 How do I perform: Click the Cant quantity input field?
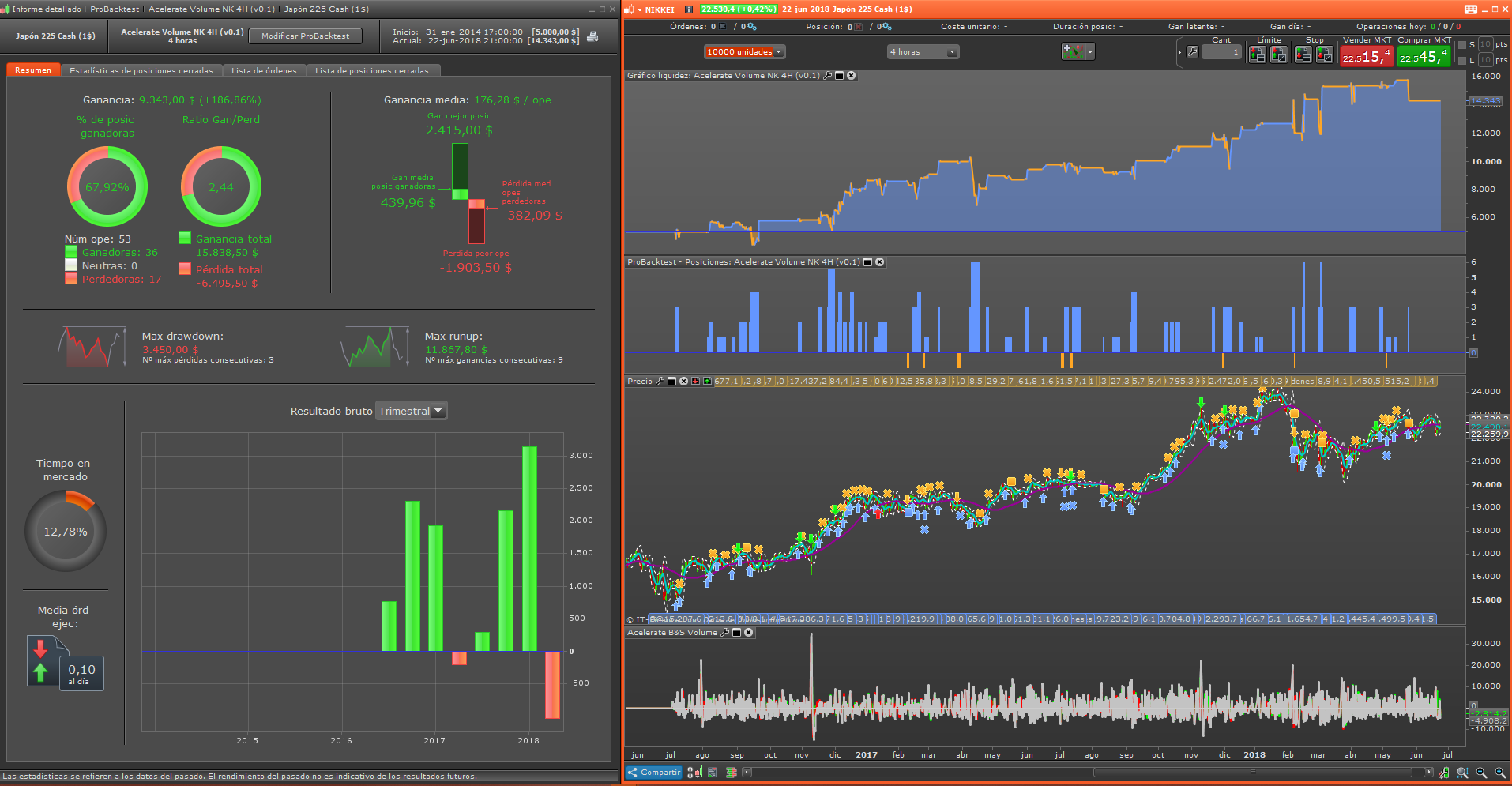(1221, 52)
